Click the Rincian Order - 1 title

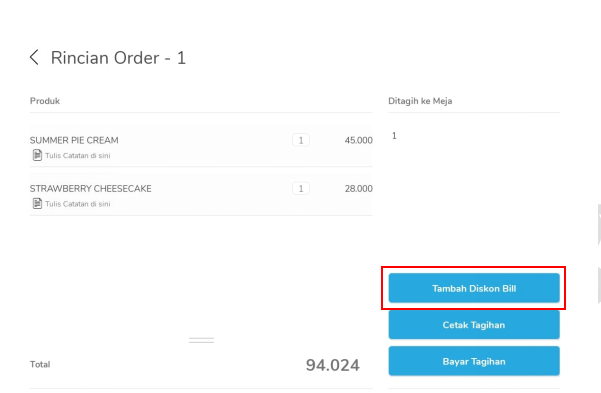pos(118,58)
